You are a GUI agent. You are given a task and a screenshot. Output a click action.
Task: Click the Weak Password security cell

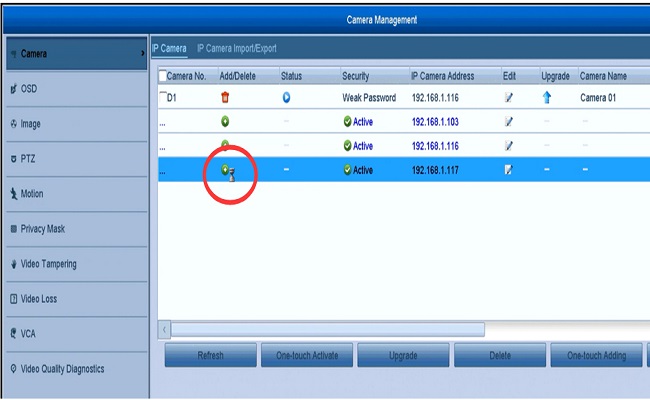pos(369,98)
